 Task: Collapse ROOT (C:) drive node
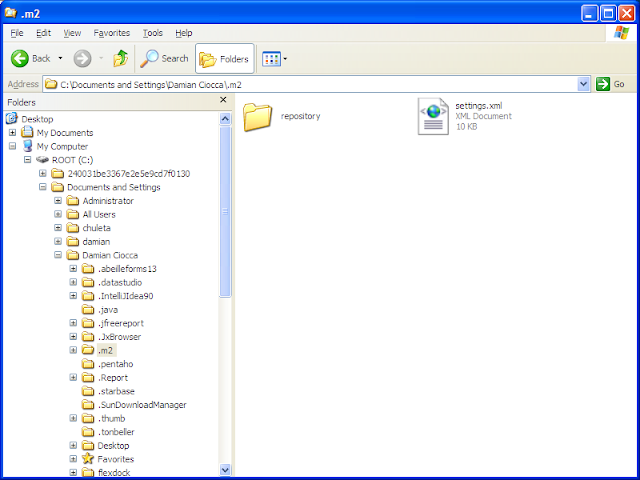27,160
